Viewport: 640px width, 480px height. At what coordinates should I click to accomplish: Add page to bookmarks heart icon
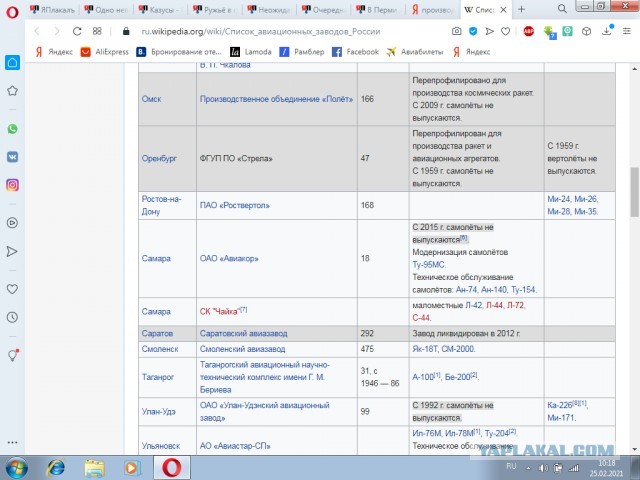[505, 31]
